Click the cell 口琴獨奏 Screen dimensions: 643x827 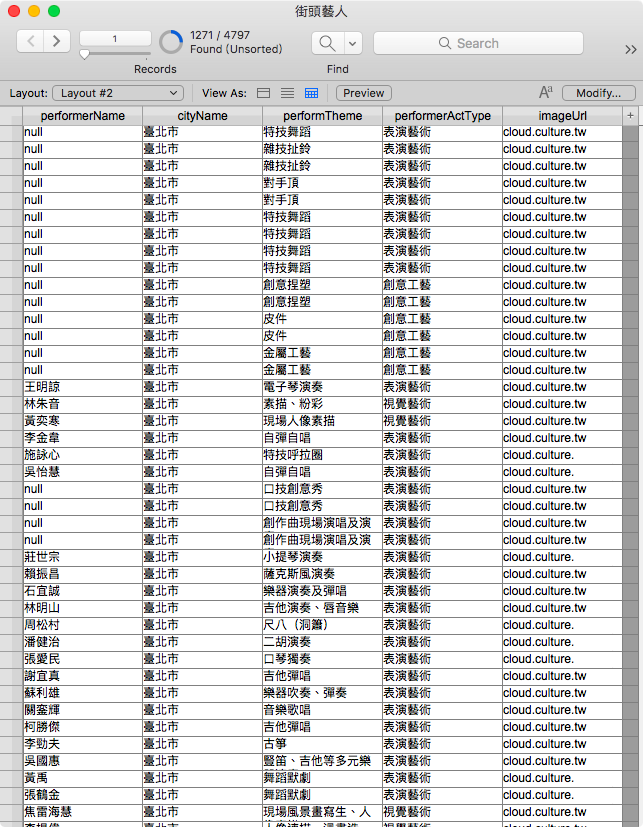[322, 659]
